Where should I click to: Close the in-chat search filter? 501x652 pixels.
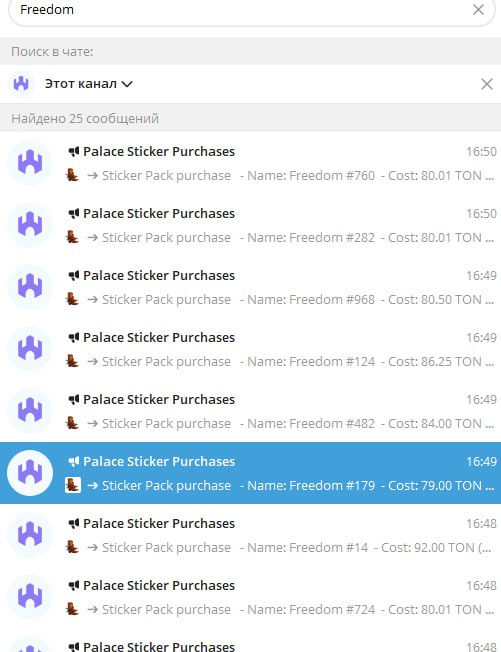coord(486,84)
